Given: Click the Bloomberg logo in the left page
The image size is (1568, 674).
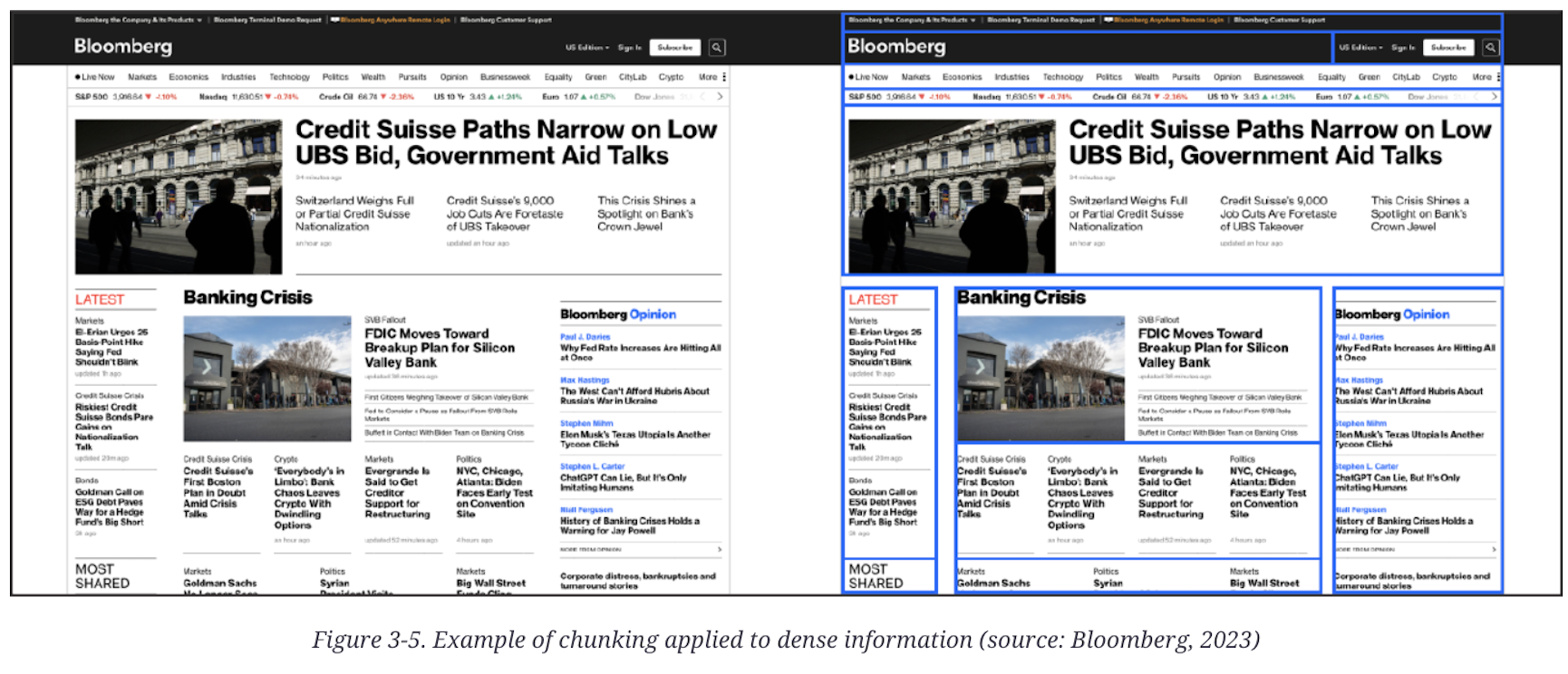Looking at the screenshot, I should click(x=123, y=46).
